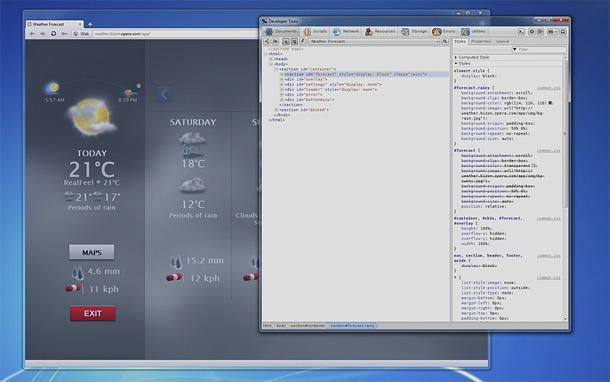
Task: Click the html breadcrumb at bottom
Action: click(x=267, y=326)
